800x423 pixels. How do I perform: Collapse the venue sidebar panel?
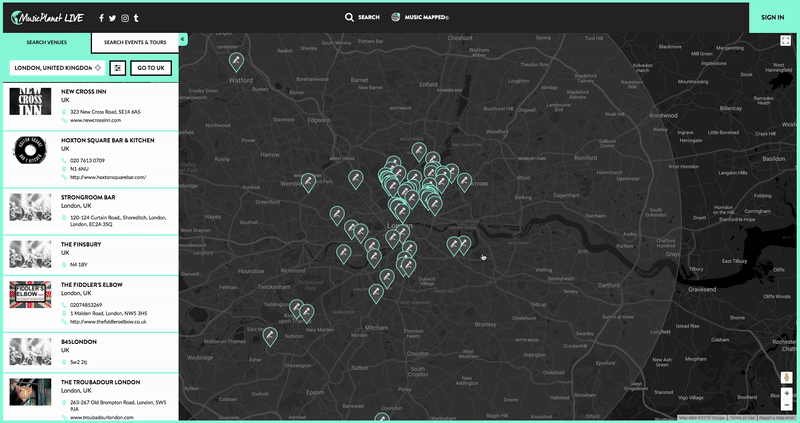click(183, 40)
